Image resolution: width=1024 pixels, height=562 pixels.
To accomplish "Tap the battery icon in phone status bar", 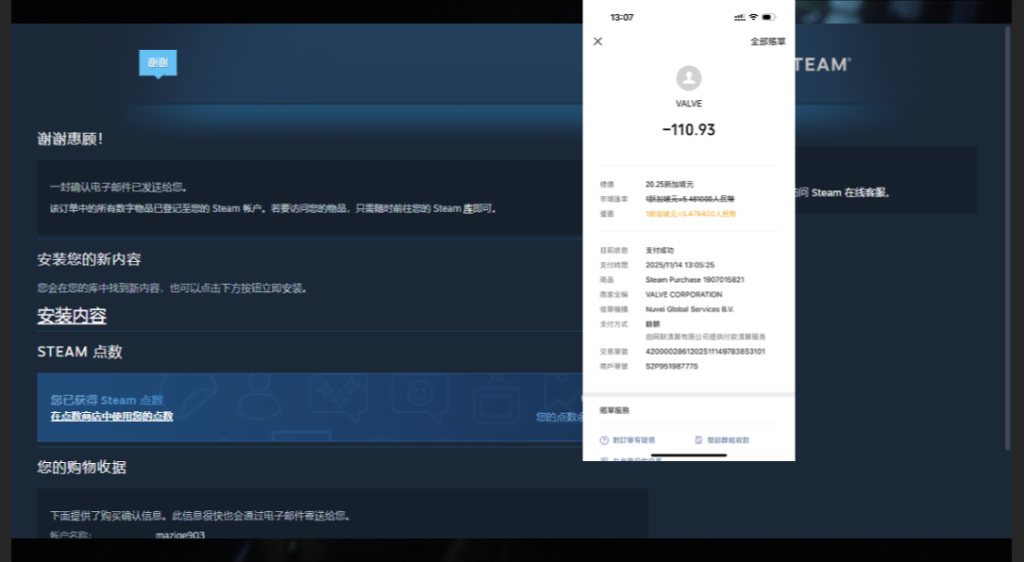I will [x=768, y=17].
